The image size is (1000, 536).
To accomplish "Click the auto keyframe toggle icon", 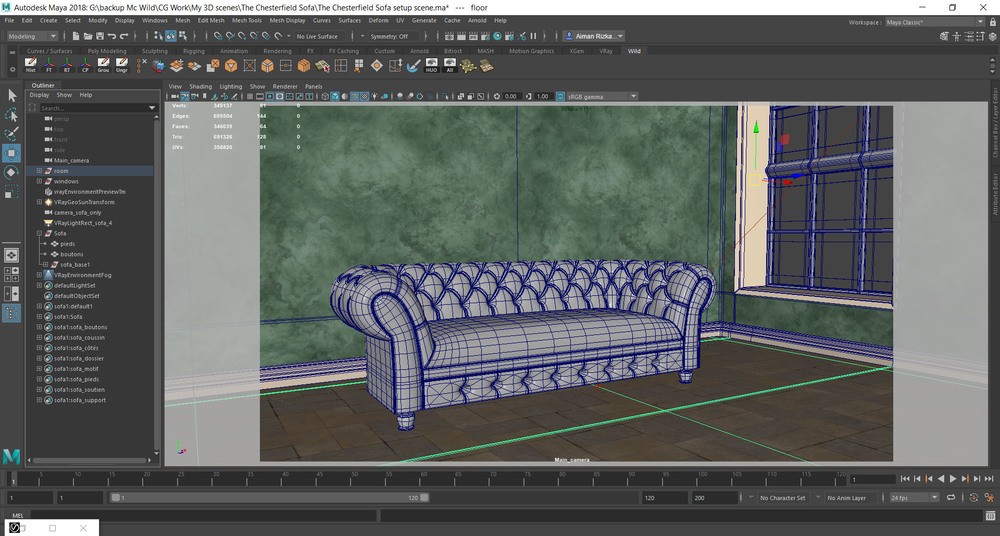I will pyautogui.click(x=974, y=498).
